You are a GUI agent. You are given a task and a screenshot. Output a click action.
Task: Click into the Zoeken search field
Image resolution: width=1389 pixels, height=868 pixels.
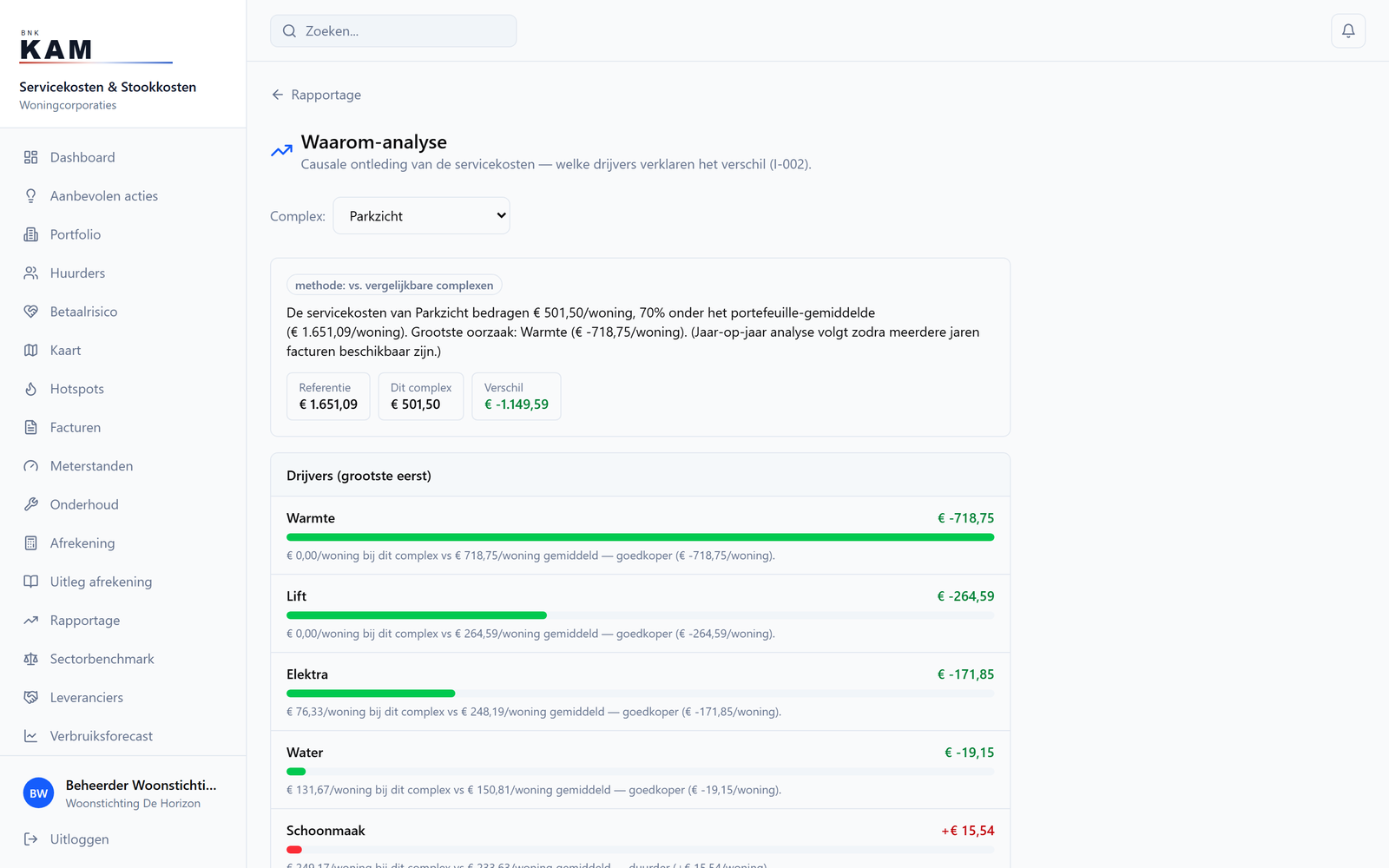(x=393, y=31)
